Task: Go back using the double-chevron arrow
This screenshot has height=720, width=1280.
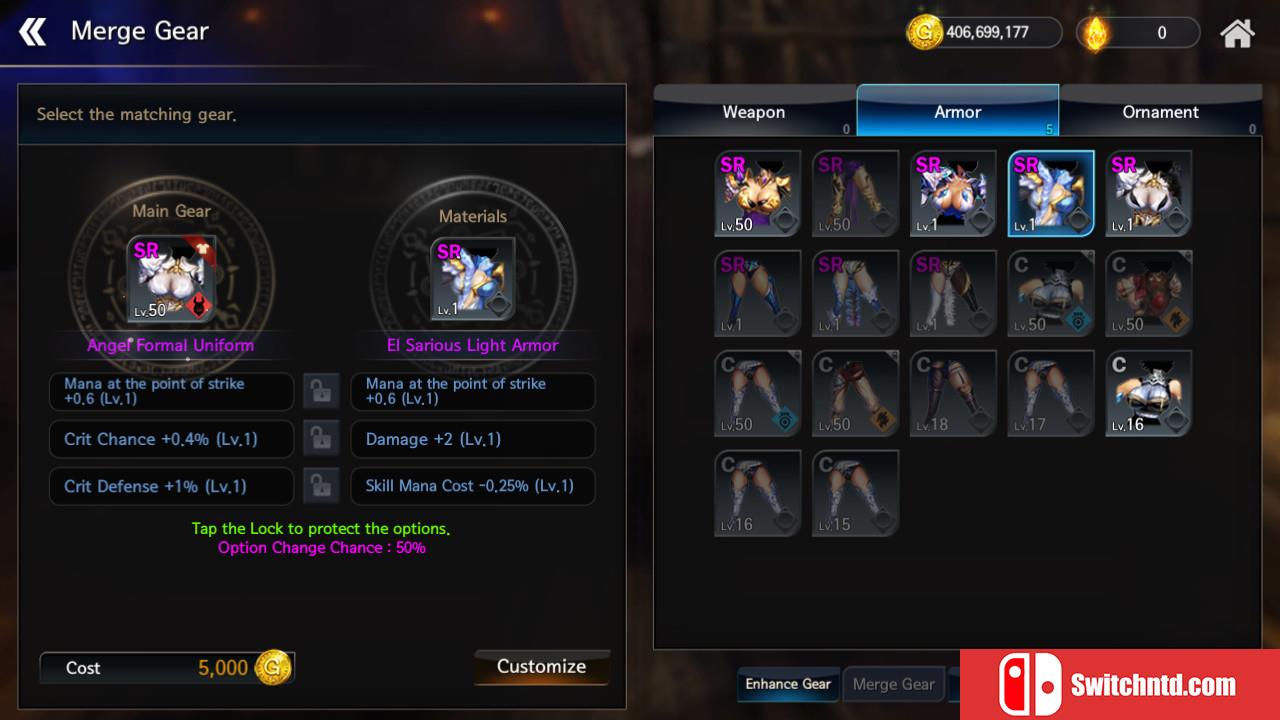Action: pyautogui.click(x=32, y=32)
